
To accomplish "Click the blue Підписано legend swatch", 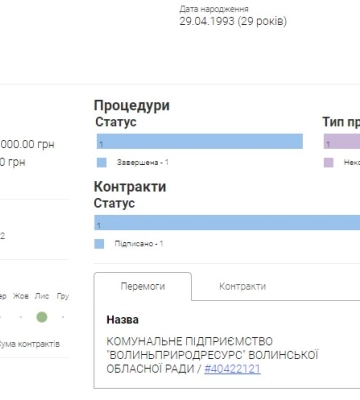I will tap(99, 244).
